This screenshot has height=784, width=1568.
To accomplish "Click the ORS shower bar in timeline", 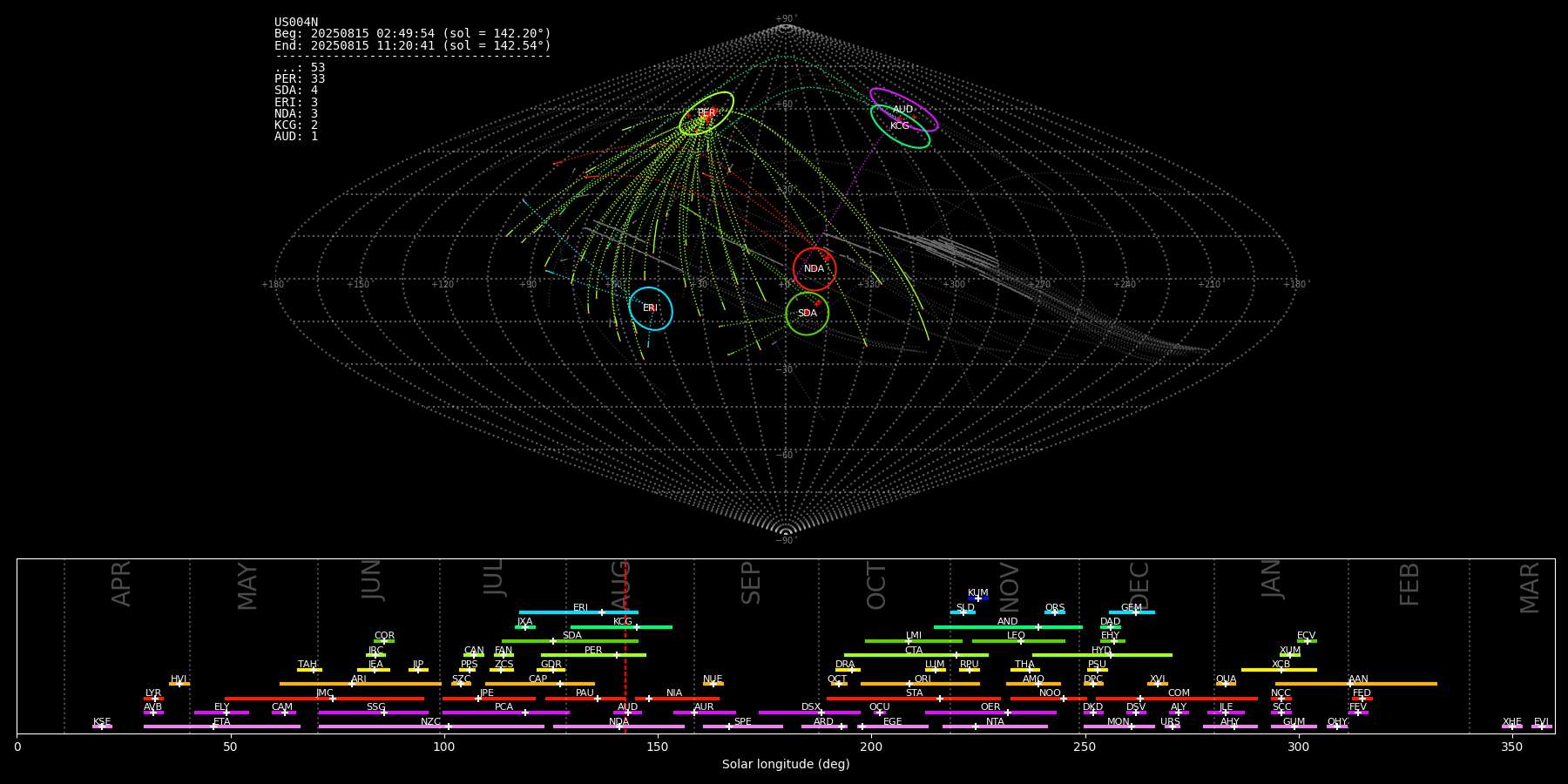I will pos(1055,612).
